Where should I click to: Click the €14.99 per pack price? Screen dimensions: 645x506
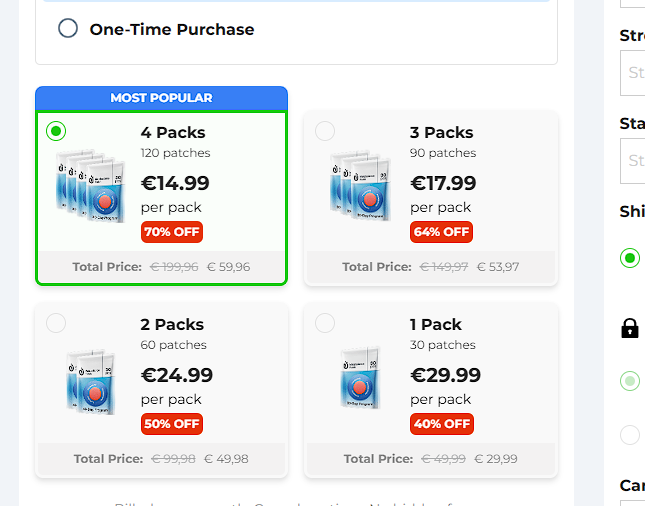coord(175,183)
